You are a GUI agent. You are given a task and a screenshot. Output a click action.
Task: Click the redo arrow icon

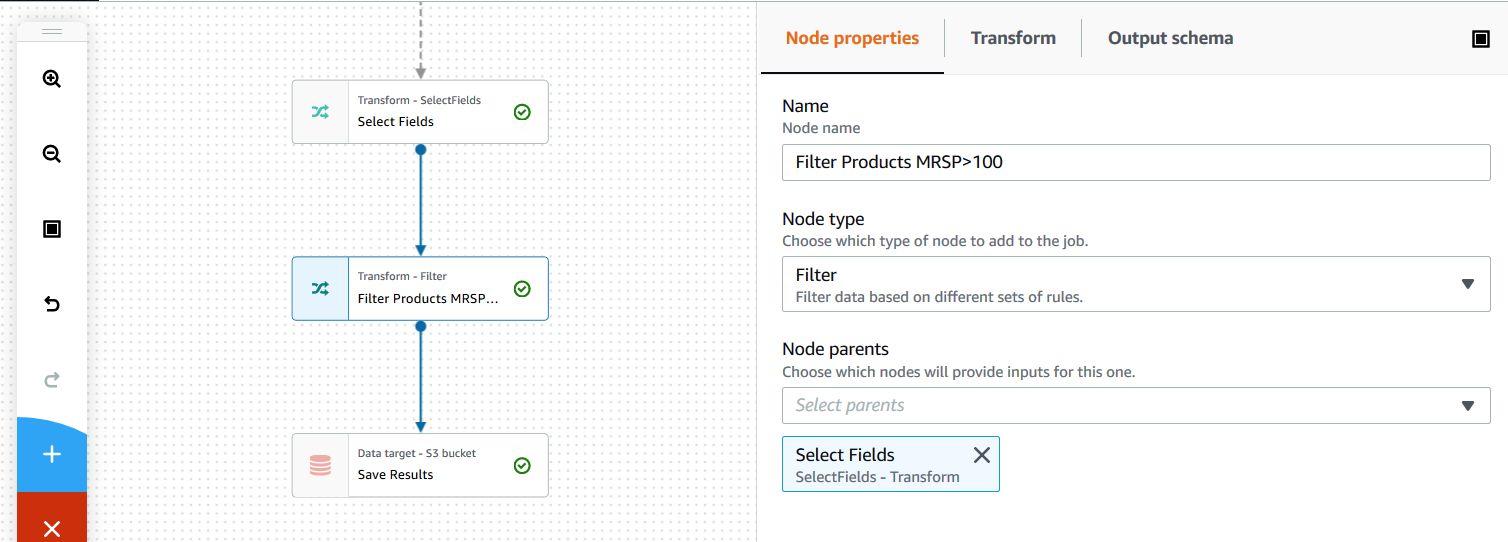coord(52,379)
